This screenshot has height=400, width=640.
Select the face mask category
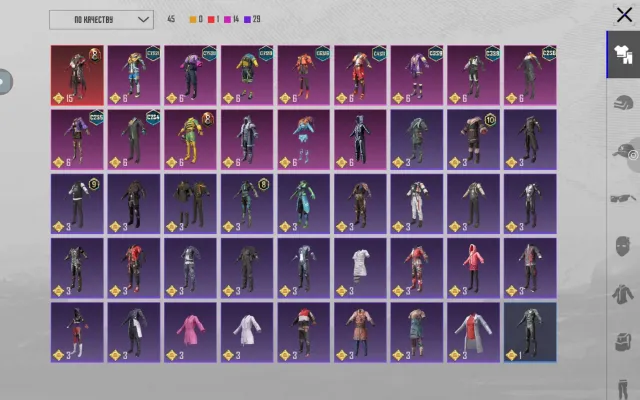[623, 246]
